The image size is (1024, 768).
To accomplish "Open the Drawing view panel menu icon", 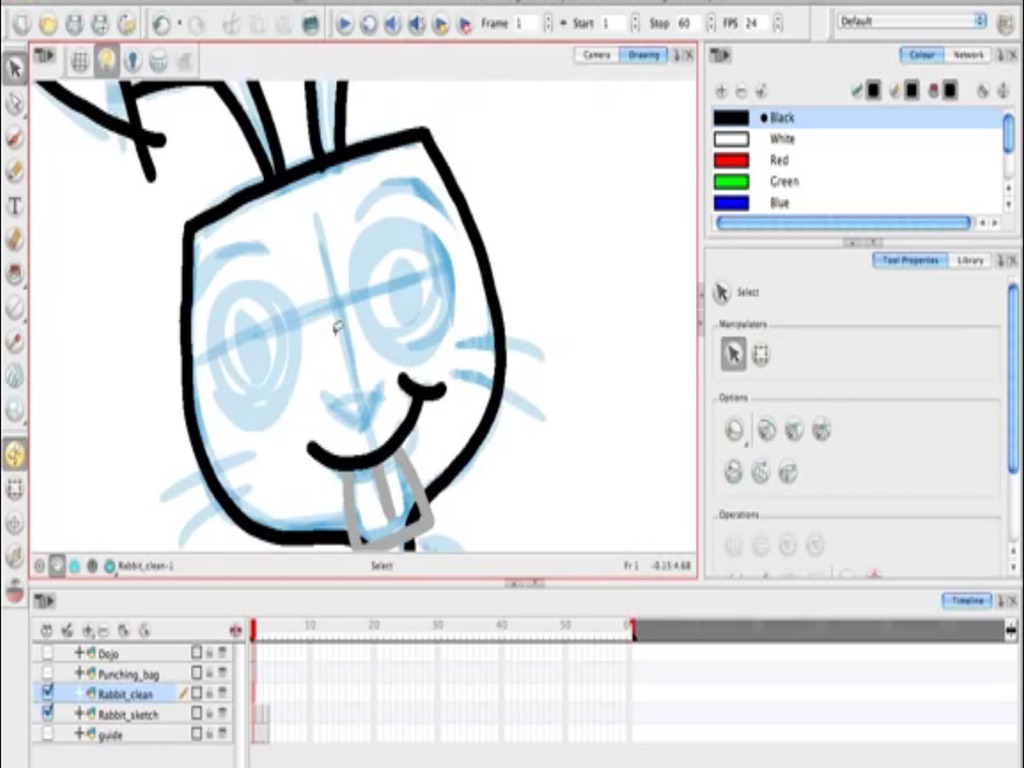I will coord(44,56).
